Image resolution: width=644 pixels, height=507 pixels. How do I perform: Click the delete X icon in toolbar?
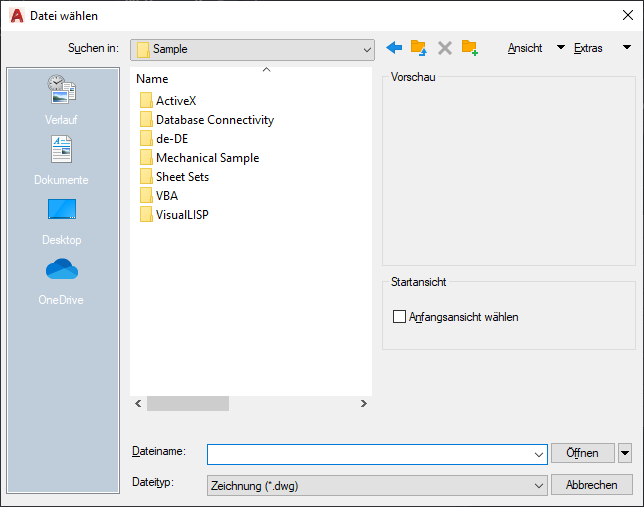(x=444, y=48)
